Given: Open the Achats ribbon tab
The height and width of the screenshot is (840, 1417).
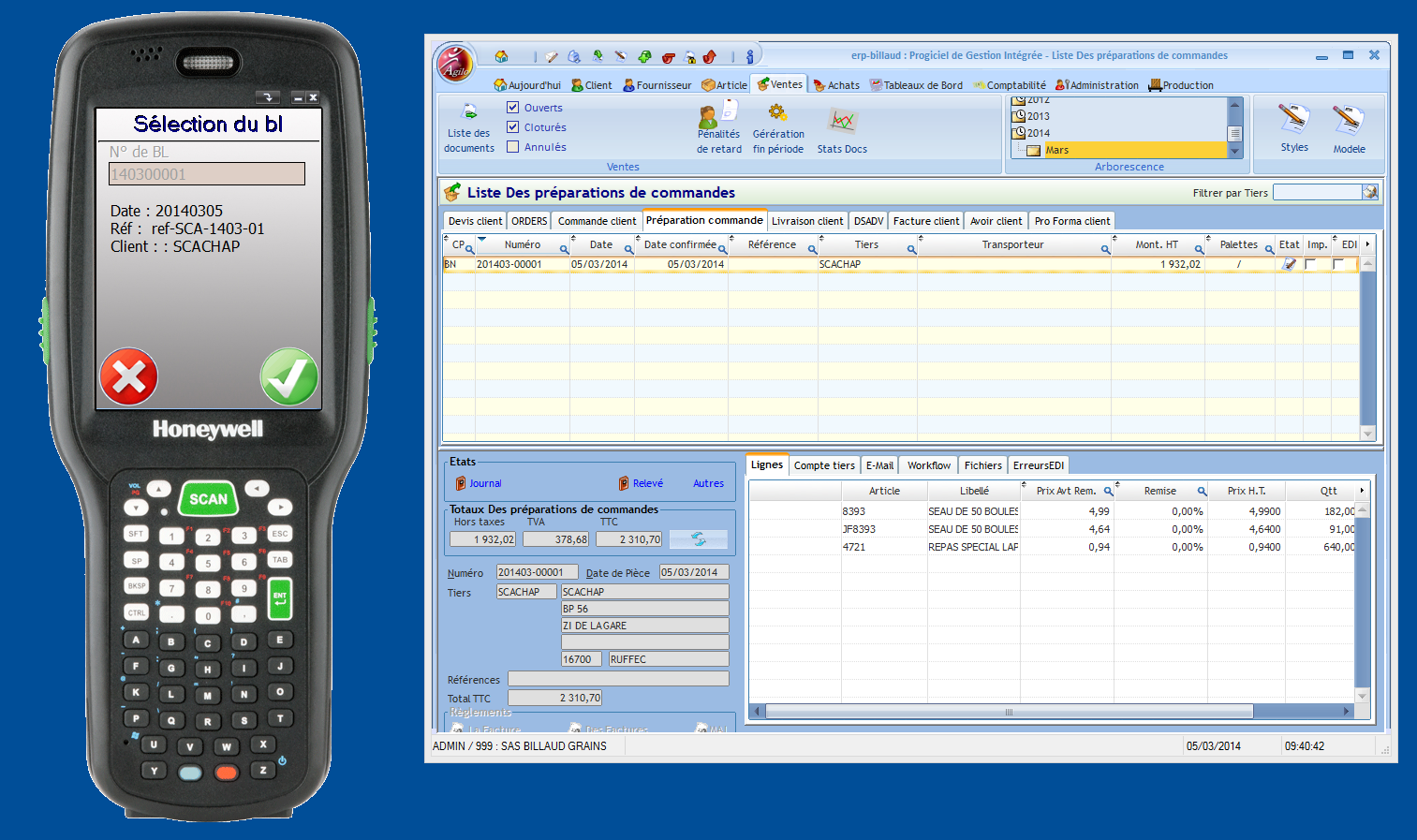Looking at the screenshot, I should (x=836, y=85).
